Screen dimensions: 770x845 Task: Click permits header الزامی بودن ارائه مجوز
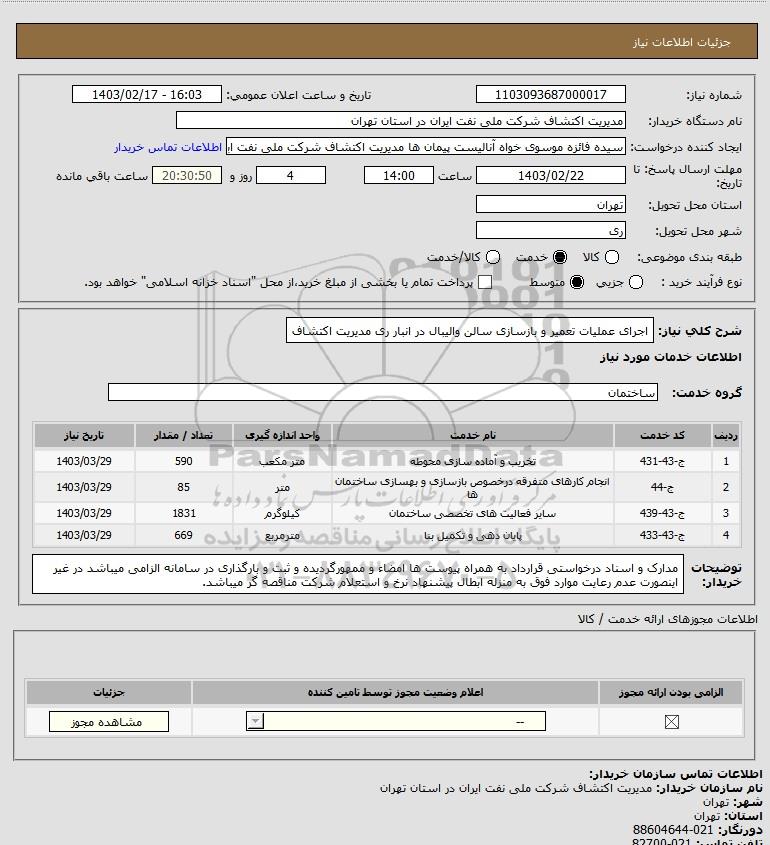coord(671,692)
